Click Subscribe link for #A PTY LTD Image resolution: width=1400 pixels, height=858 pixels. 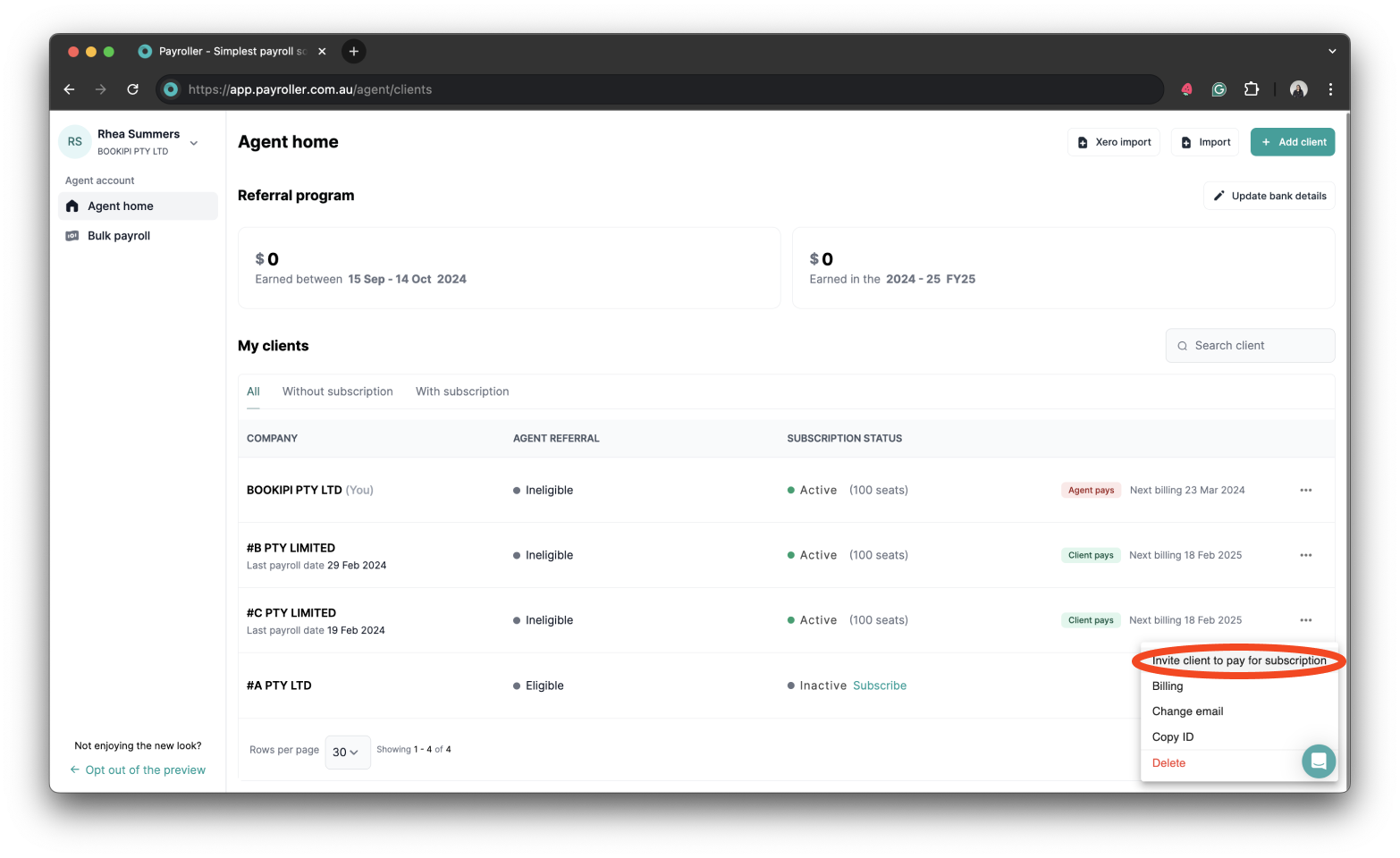[x=880, y=686]
